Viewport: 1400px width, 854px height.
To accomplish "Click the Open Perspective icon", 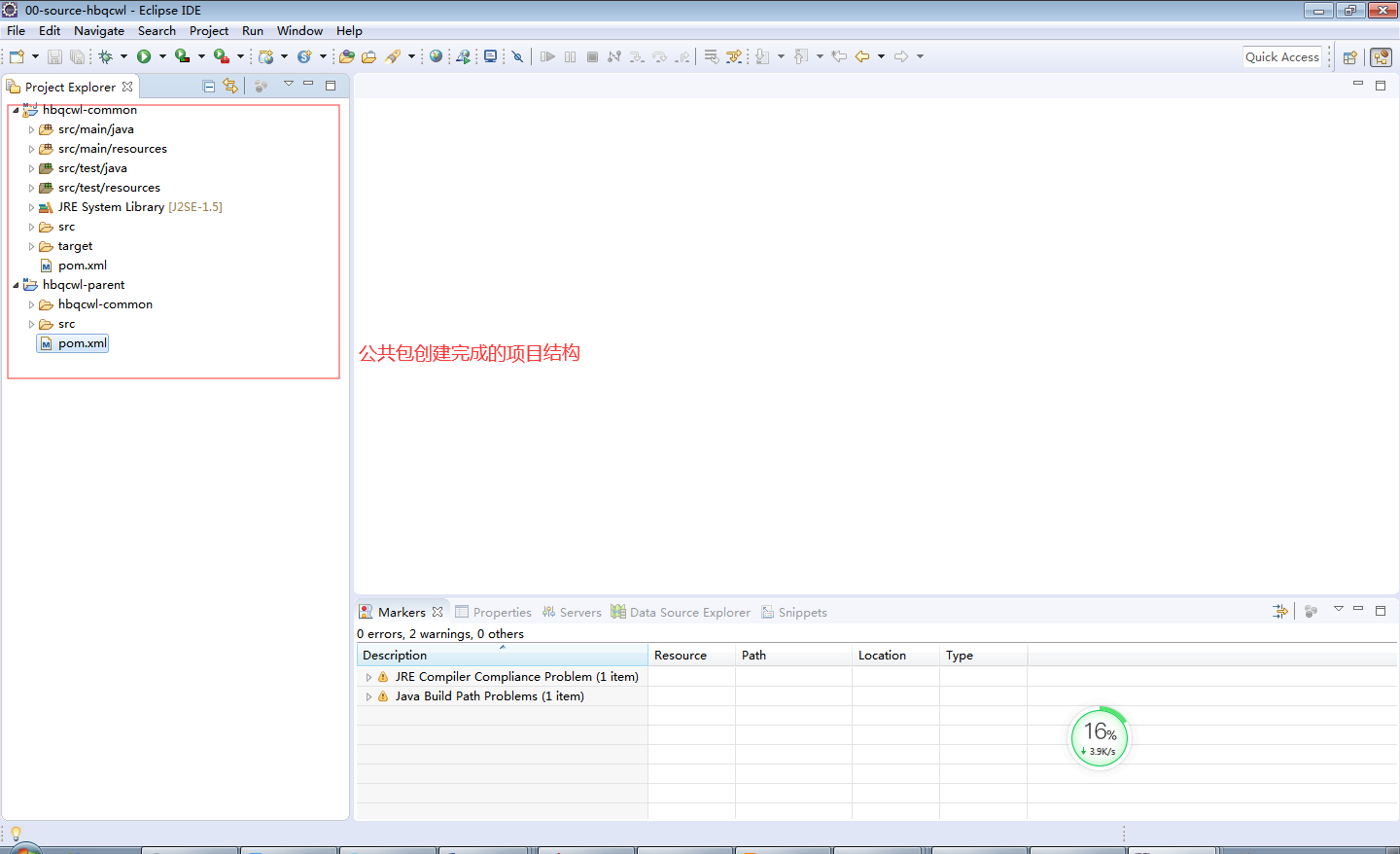I will coord(1349,57).
